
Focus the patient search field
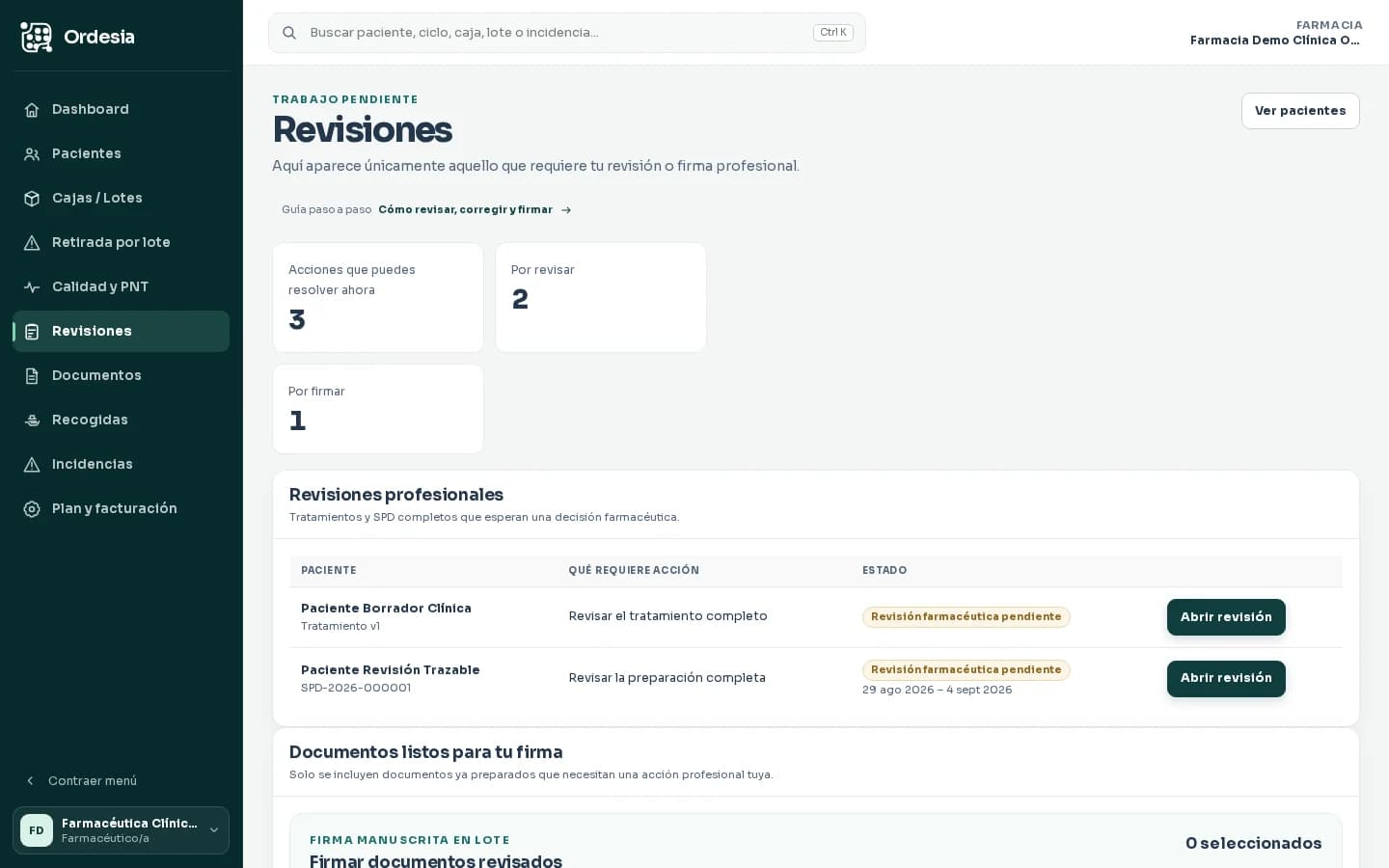(x=567, y=33)
